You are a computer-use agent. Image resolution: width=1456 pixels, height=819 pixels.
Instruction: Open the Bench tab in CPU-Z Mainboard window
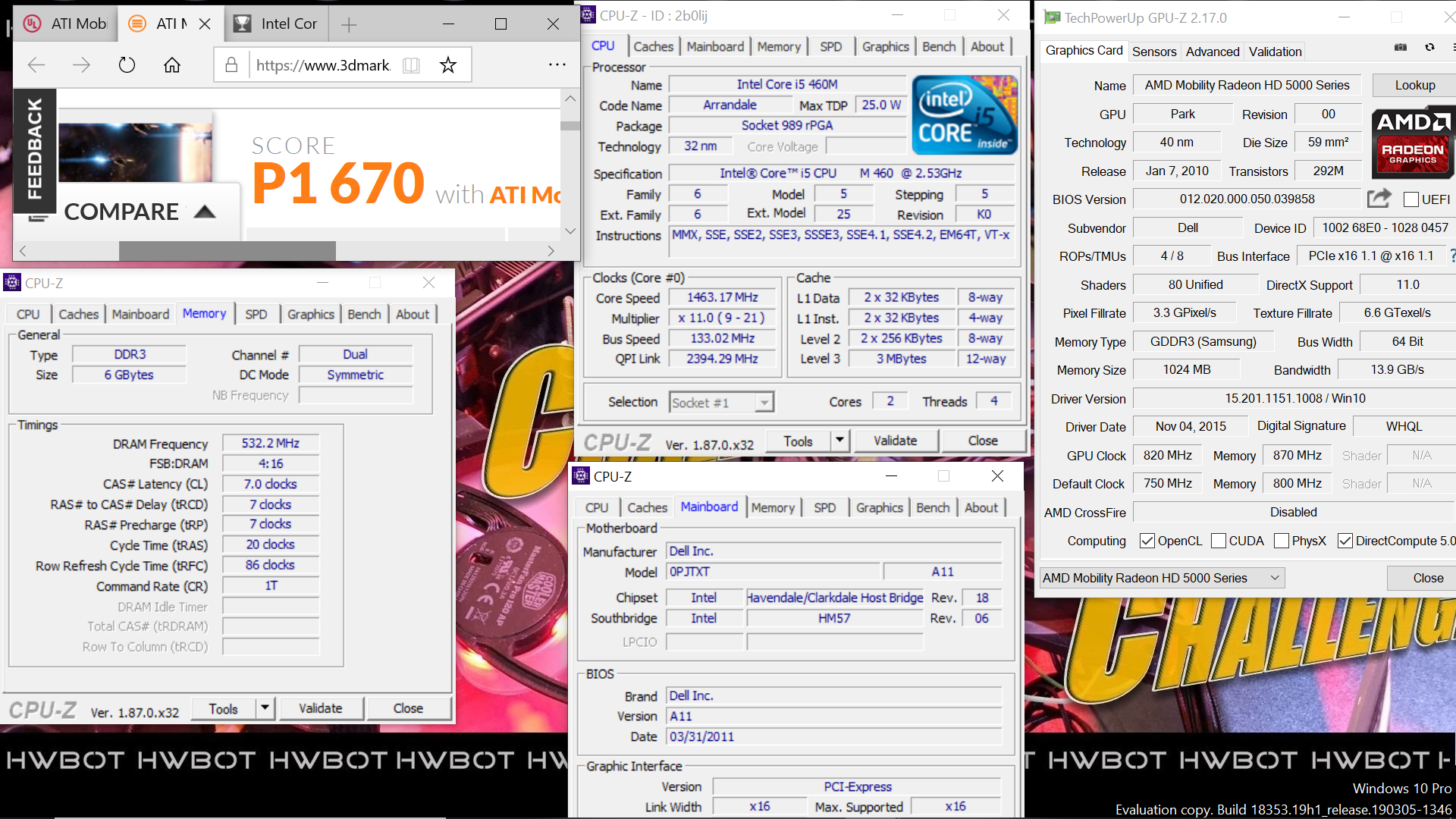933,507
